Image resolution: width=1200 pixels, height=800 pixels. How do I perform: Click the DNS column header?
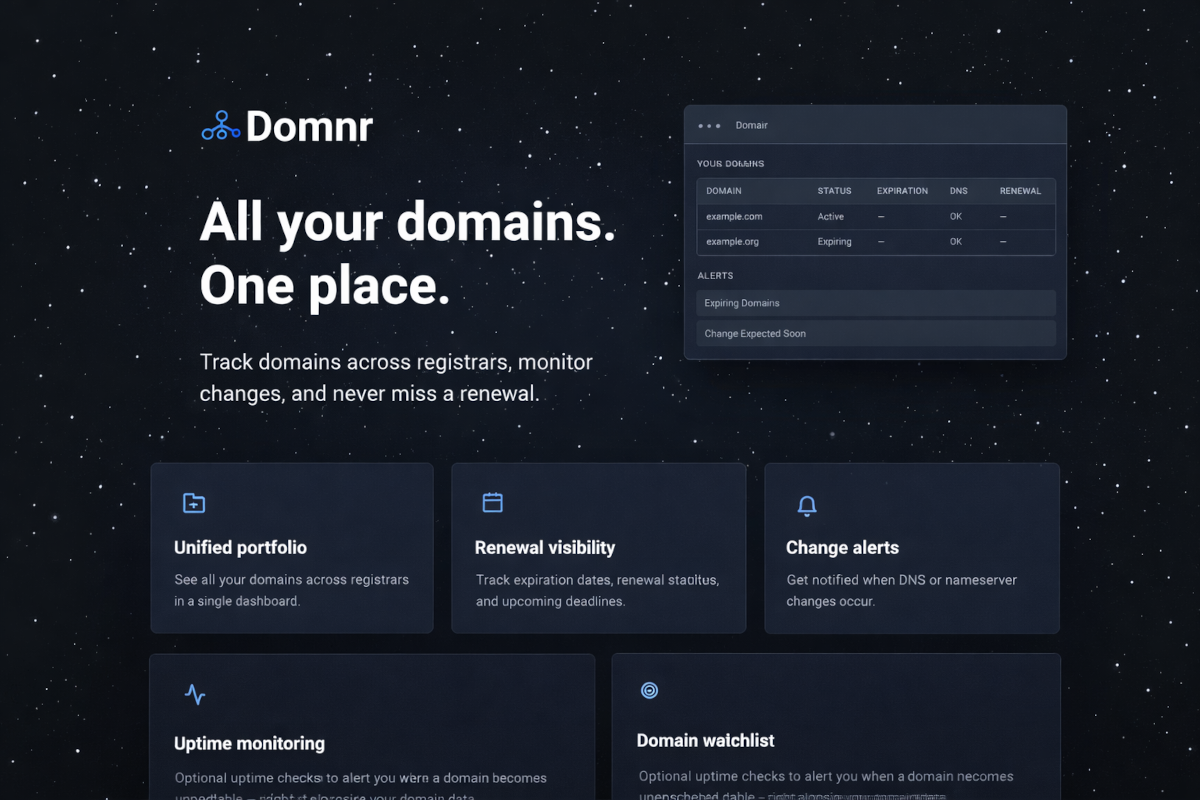pos(959,191)
